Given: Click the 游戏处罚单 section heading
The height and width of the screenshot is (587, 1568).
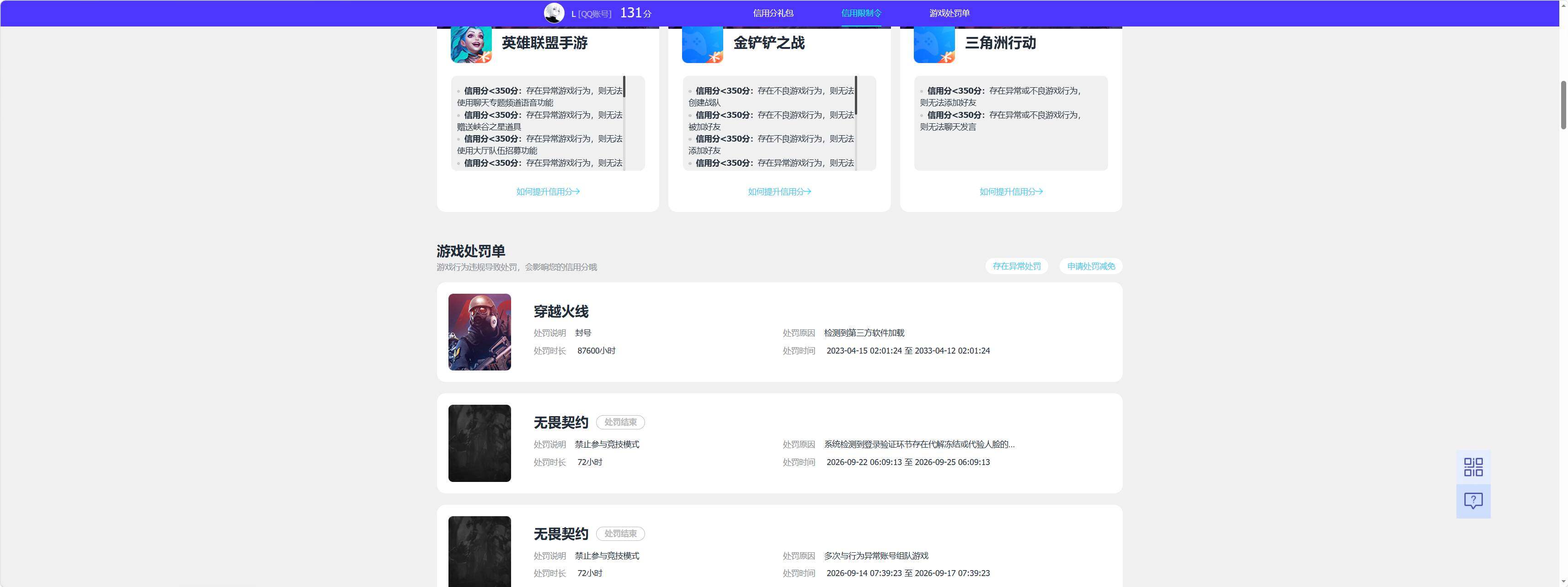Looking at the screenshot, I should point(470,251).
